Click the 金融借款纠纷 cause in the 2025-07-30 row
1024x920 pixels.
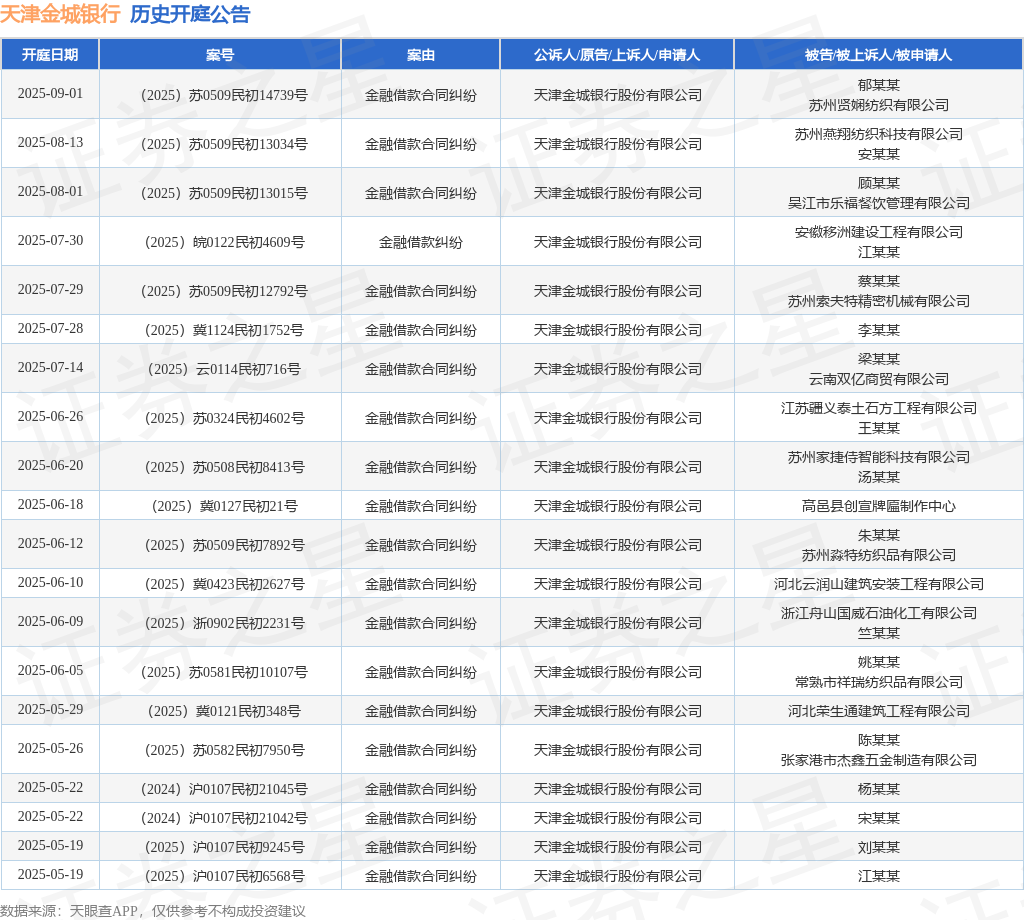(420, 242)
